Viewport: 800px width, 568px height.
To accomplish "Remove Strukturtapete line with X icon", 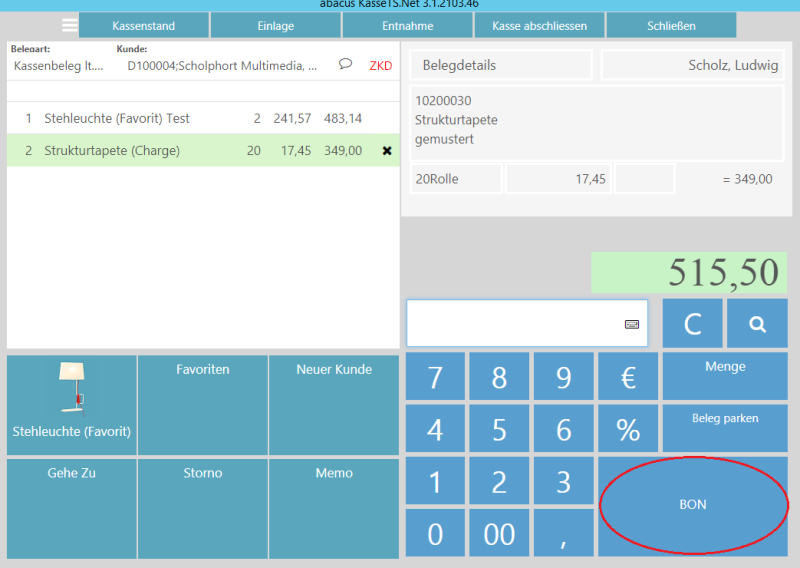I will tap(387, 151).
